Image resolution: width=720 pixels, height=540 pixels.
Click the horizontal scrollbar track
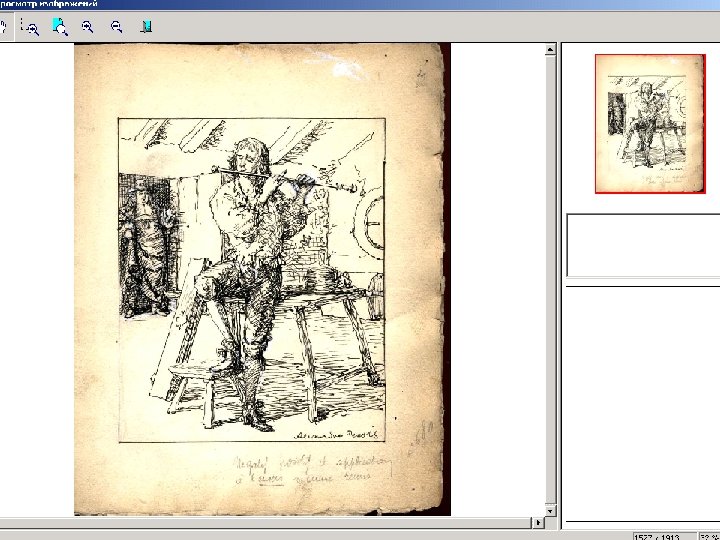tap(265, 523)
